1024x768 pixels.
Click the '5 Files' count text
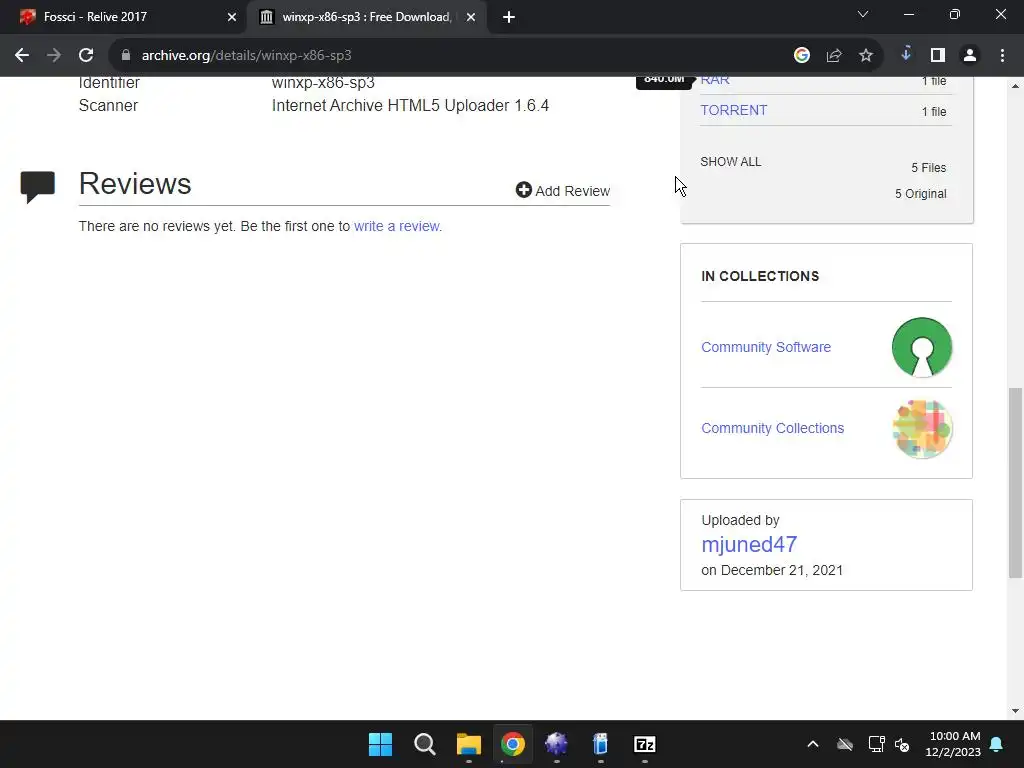(x=929, y=167)
